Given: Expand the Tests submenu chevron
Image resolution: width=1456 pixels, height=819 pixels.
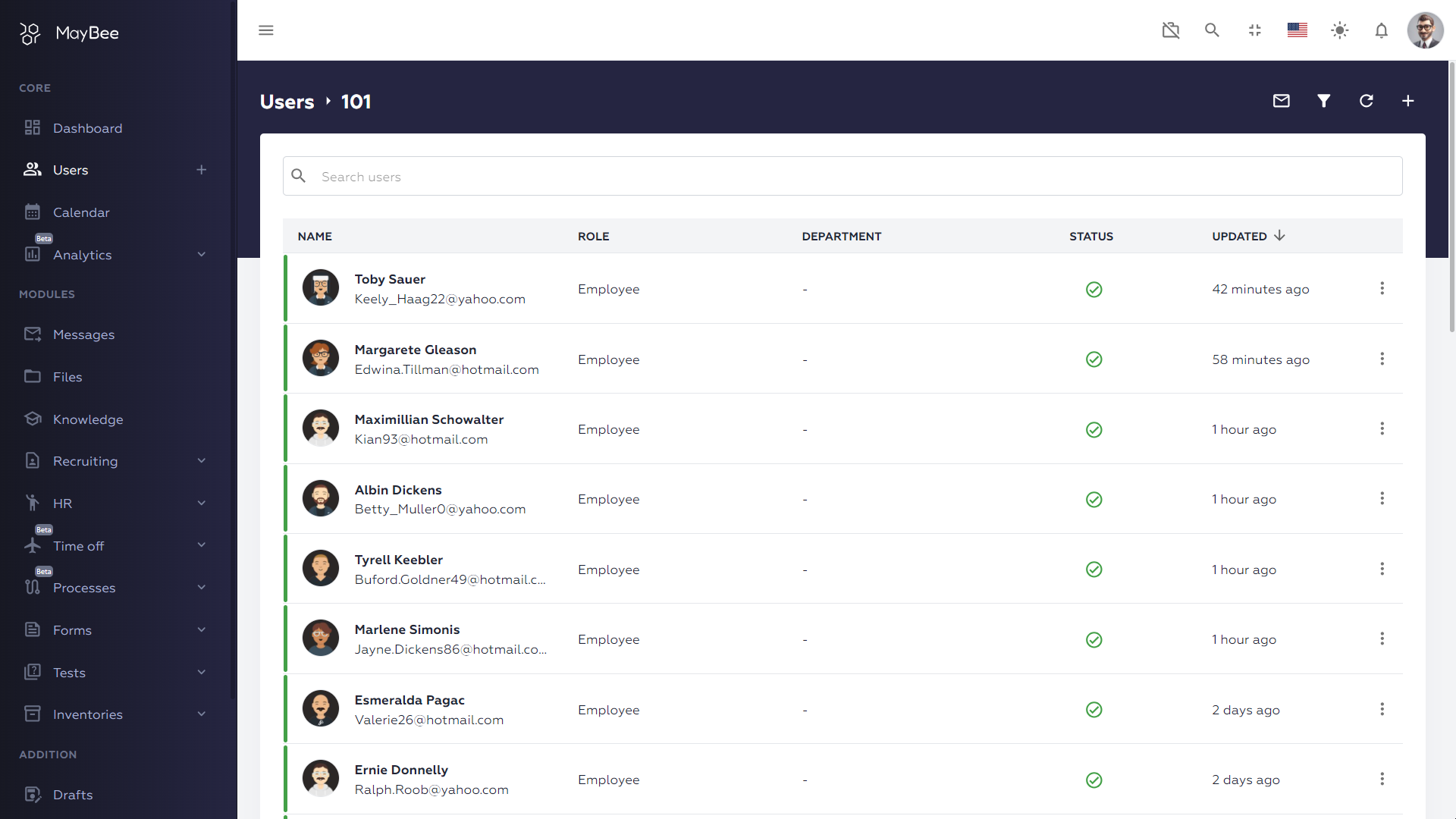Looking at the screenshot, I should pyautogui.click(x=202, y=673).
